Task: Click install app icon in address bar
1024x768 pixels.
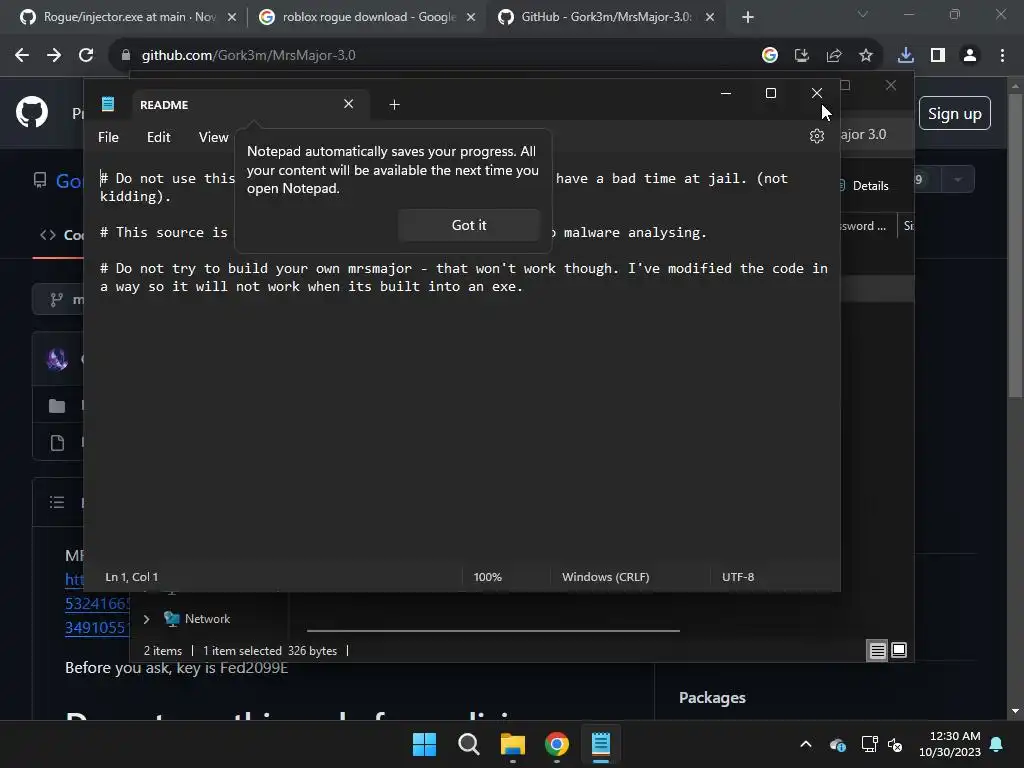Action: pyautogui.click(x=802, y=56)
